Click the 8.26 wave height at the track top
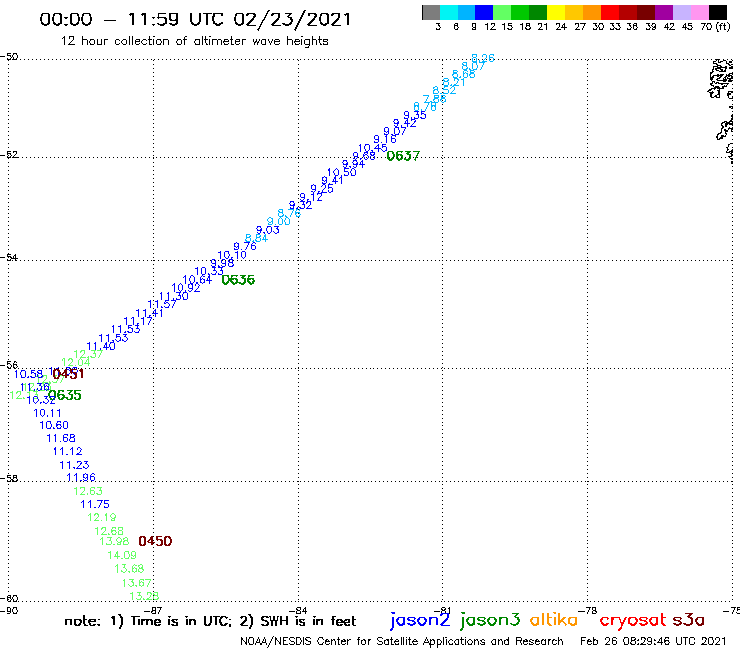The width and height of the screenshot is (740, 650). pyautogui.click(x=483, y=58)
